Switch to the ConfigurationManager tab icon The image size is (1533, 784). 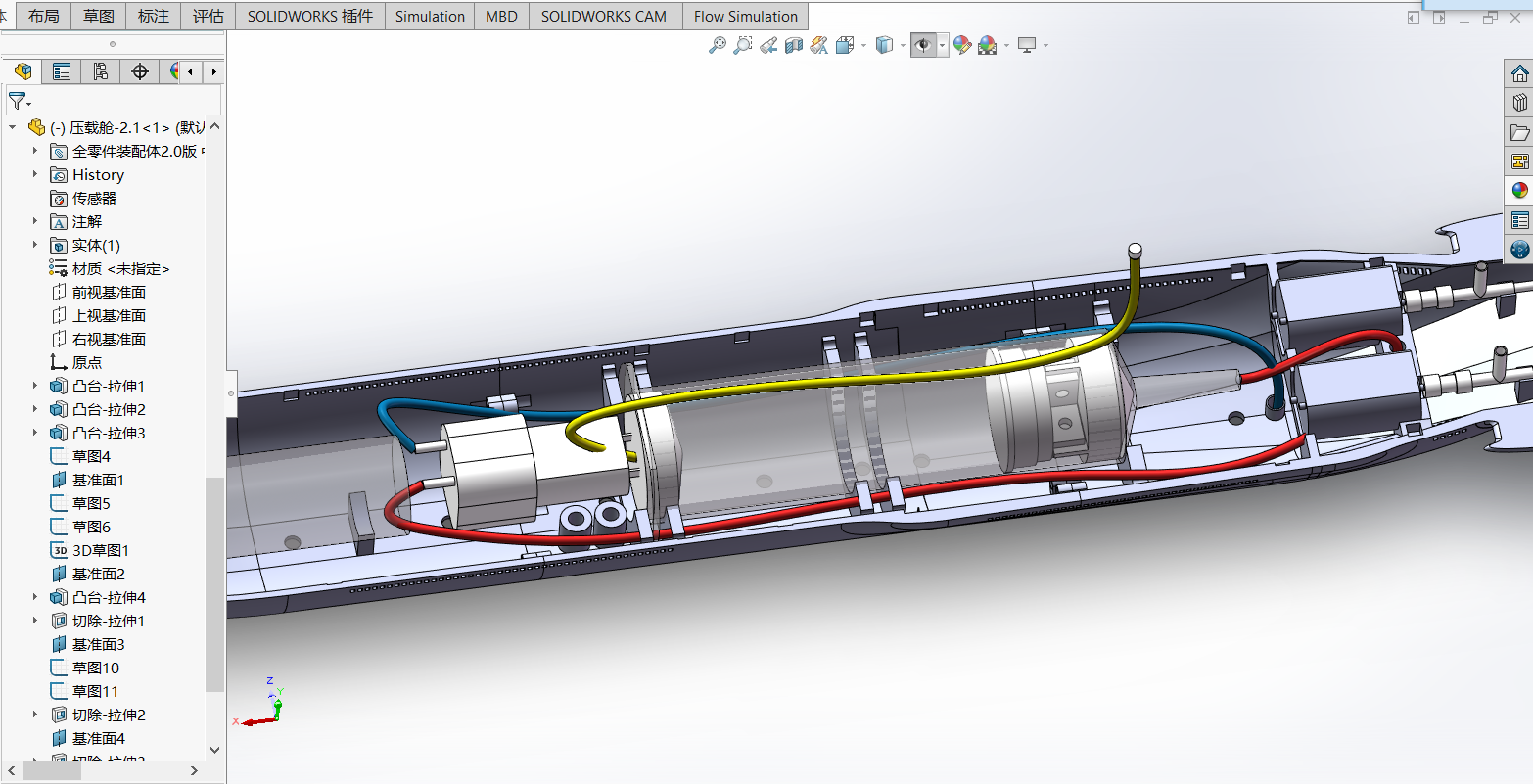101,71
